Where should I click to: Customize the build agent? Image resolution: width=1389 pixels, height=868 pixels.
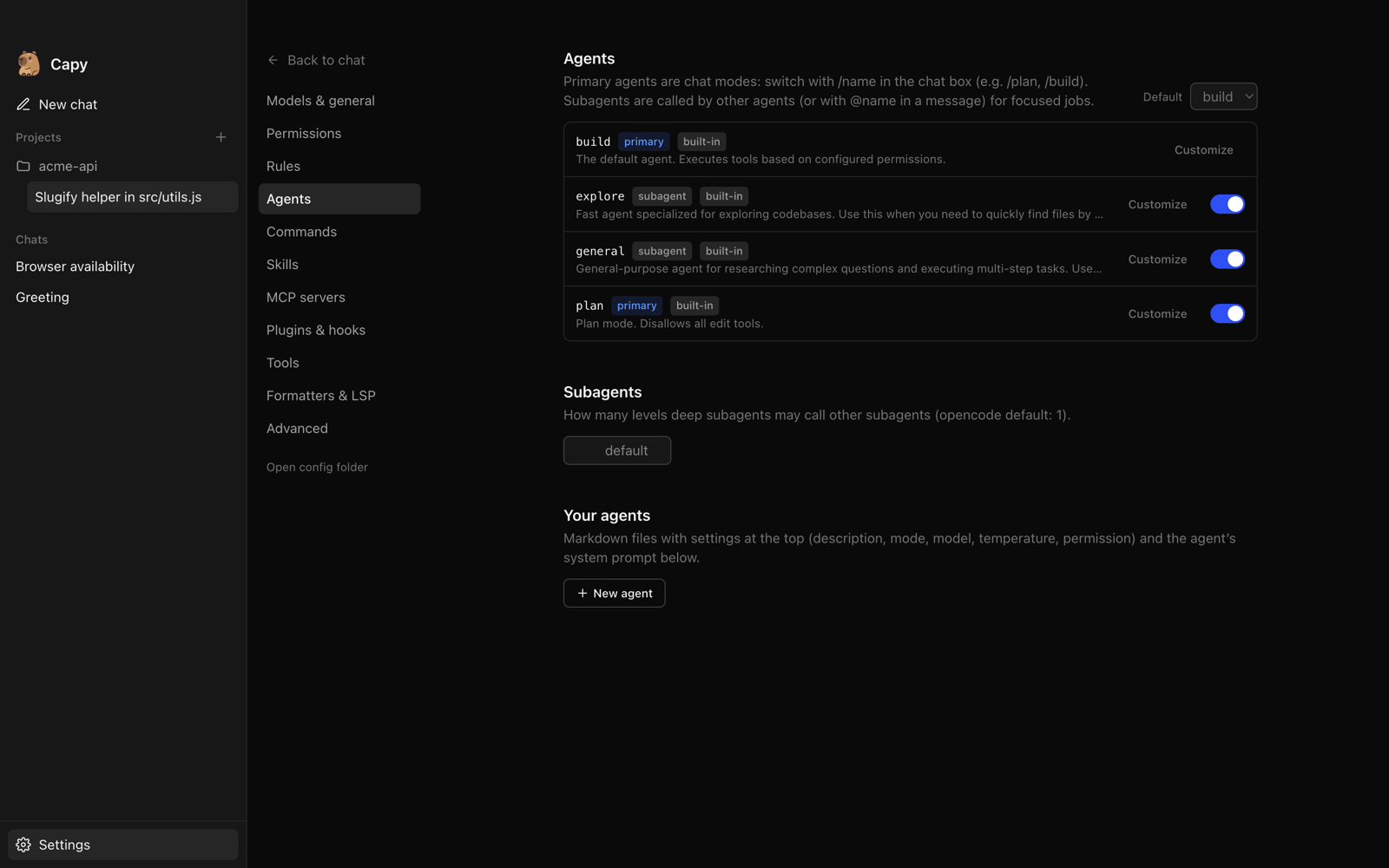point(1203,150)
